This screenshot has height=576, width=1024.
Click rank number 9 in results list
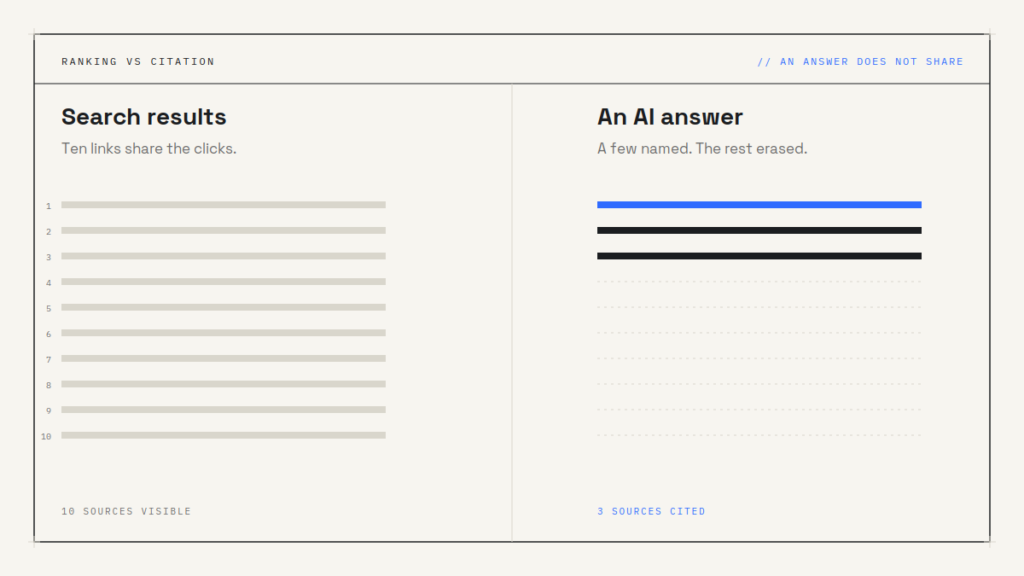point(48,411)
